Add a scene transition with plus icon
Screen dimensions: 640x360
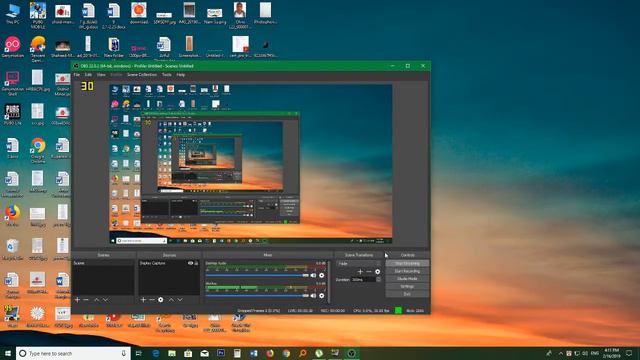360,271
